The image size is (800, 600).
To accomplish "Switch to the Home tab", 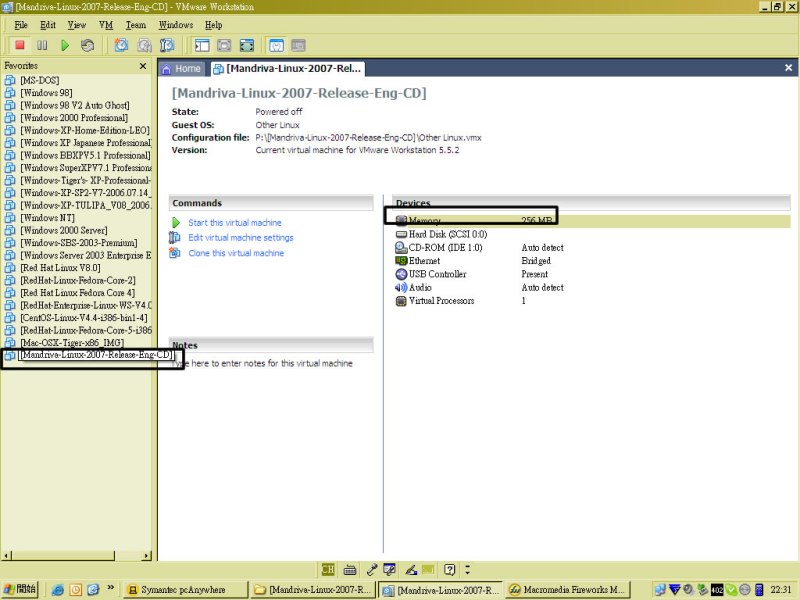I will [182, 69].
